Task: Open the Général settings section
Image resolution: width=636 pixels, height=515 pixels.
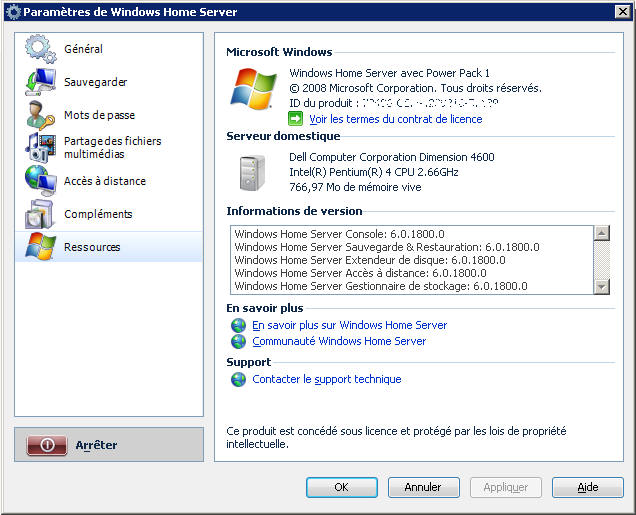Action: (109, 49)
